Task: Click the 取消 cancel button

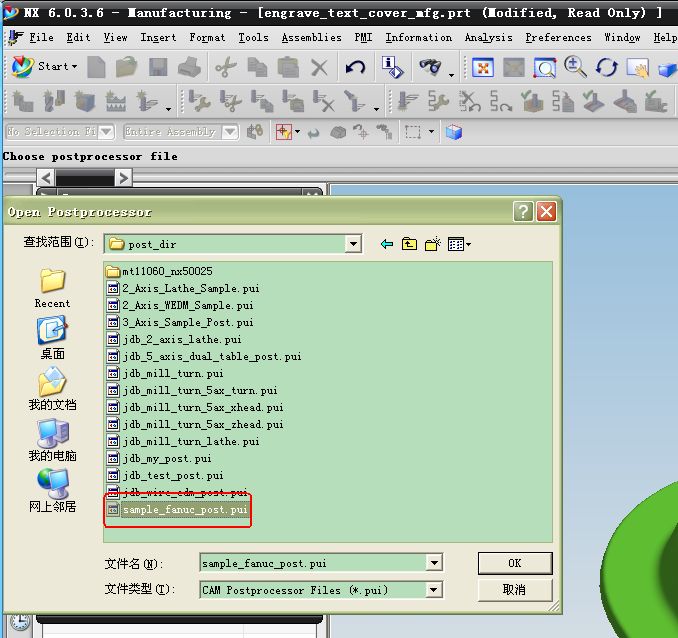Action: [515, 590]
